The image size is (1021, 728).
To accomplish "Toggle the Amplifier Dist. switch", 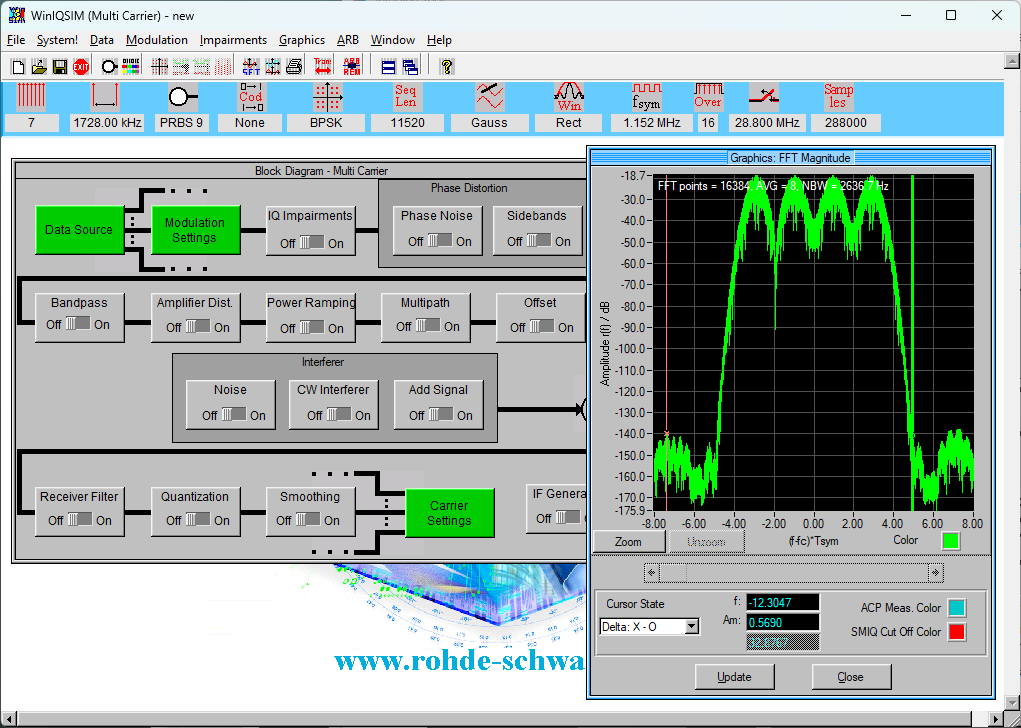I will (x=198, y=326).
